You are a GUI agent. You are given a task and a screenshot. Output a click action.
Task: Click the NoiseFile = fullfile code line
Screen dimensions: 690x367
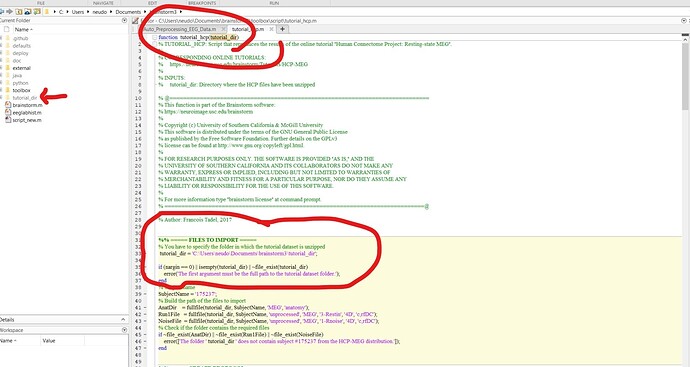pyautogui.click(x=268, y=321)
